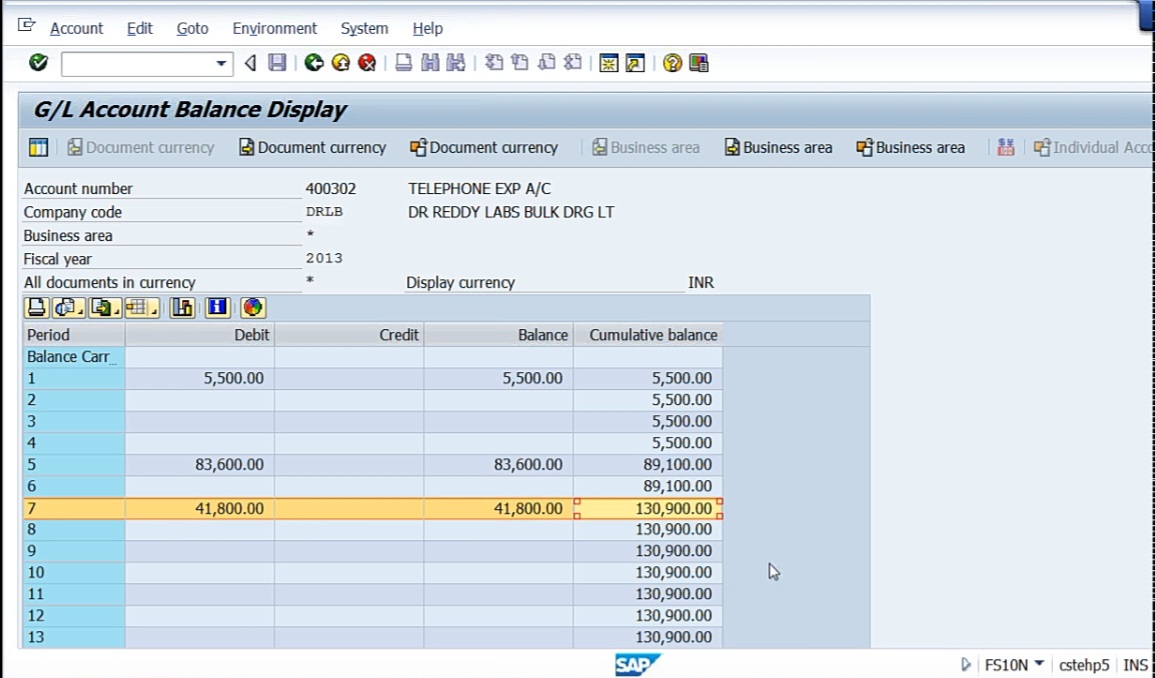
Task: Click the table columns icon below the title
Action: 38,147
